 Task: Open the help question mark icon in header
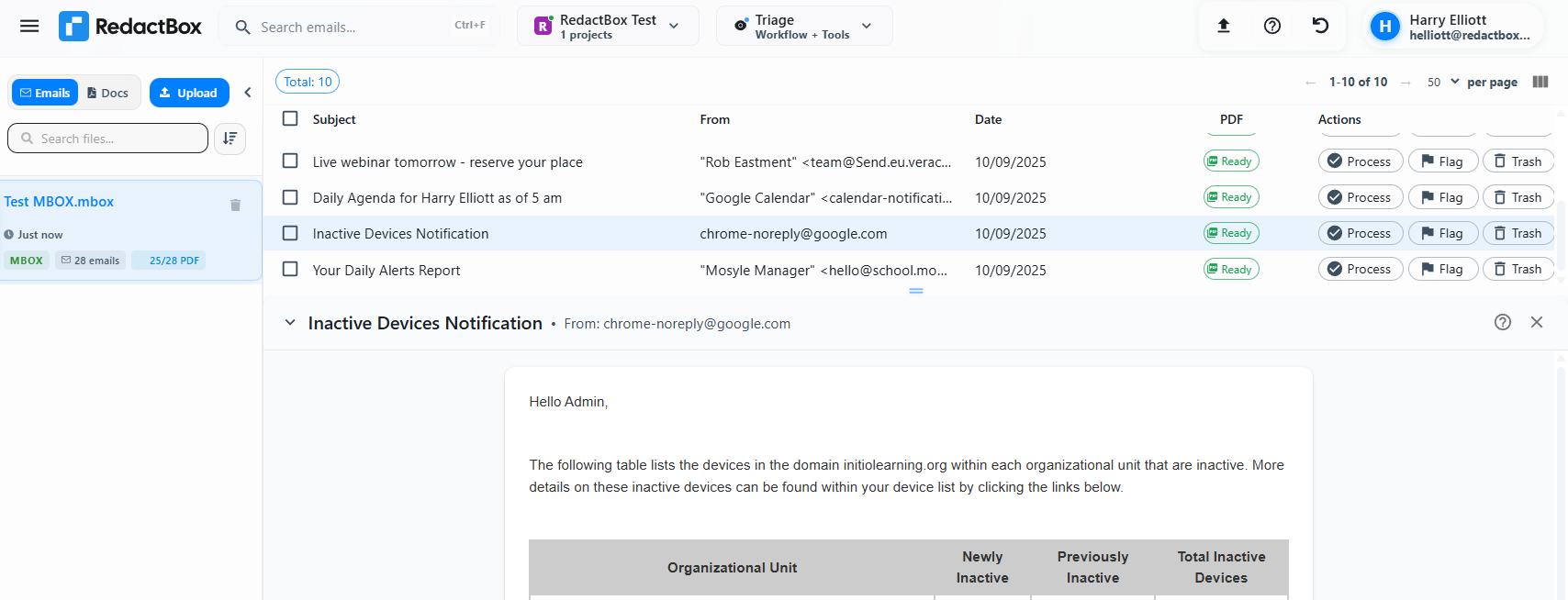point(1272,26)
